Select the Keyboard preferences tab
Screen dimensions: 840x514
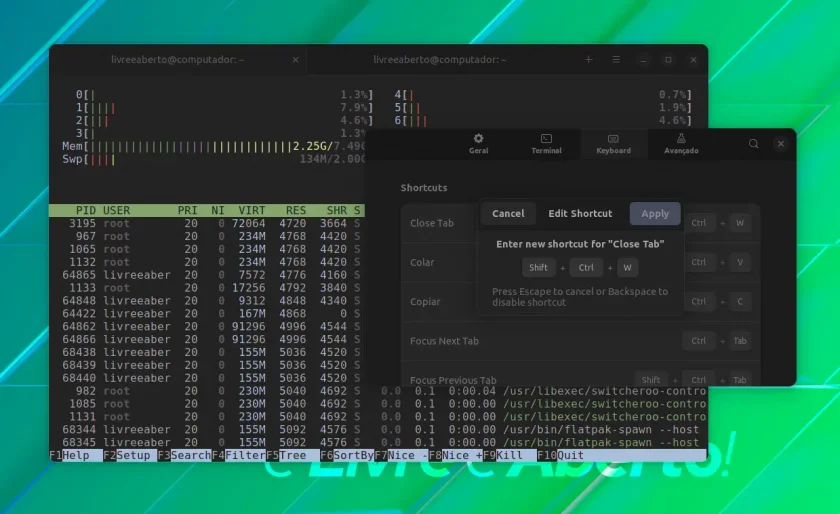click(x=613, y=144)
